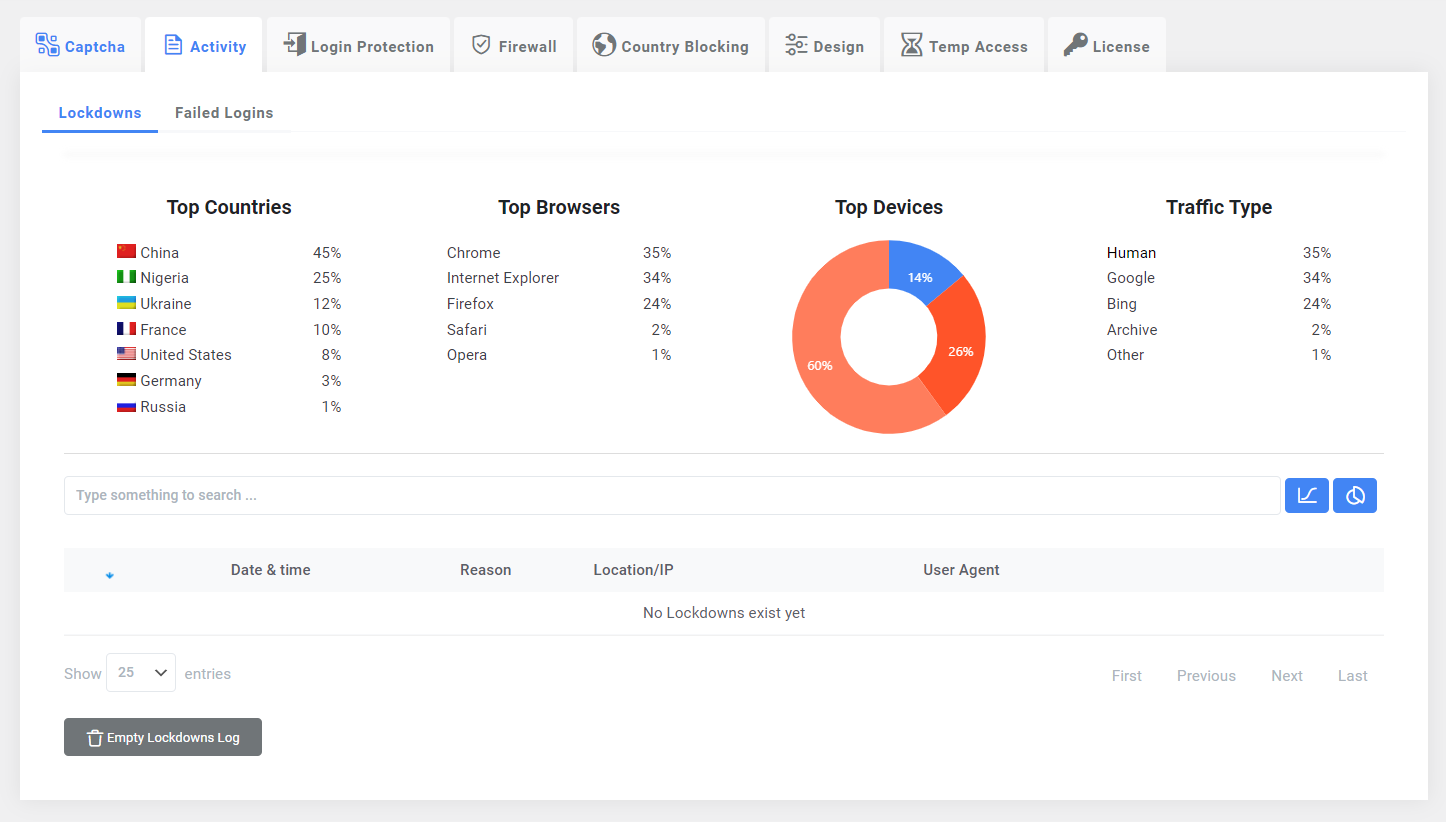Image resolution: width=1446 pixels, height=822 pixels.
Task: Click the Chrome row in Top Browsers
Action: (559, 253)
